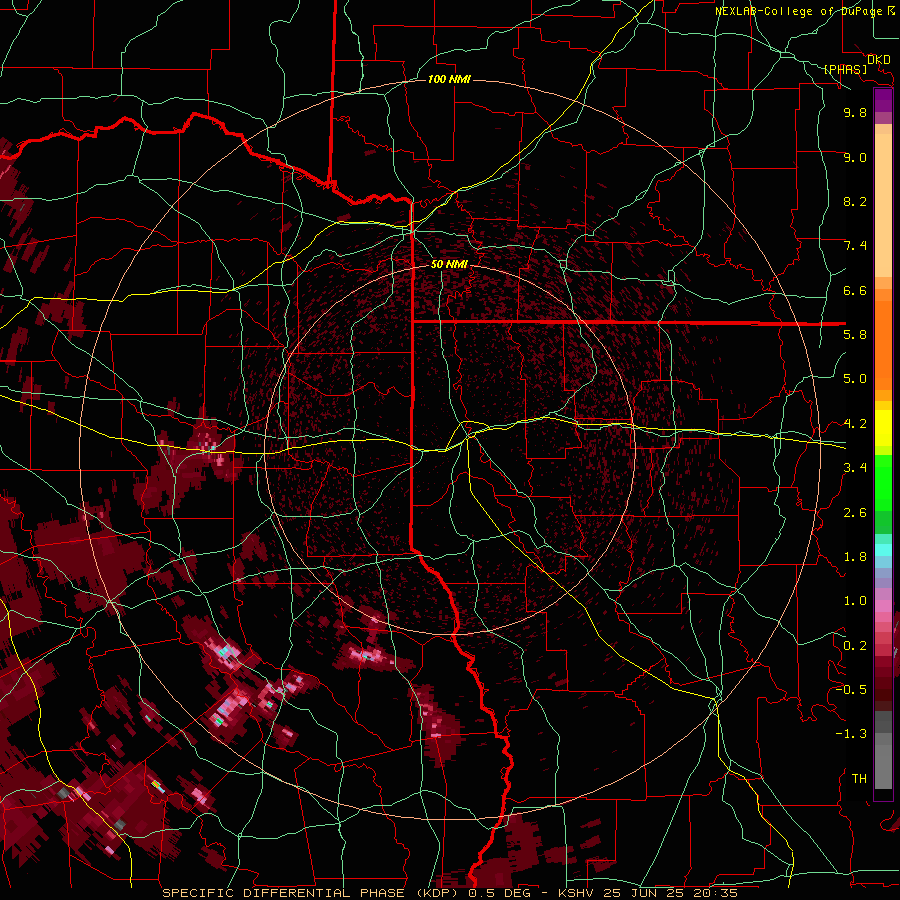
Task: Click the 3.4 scale value
Action: pos(855,468)
